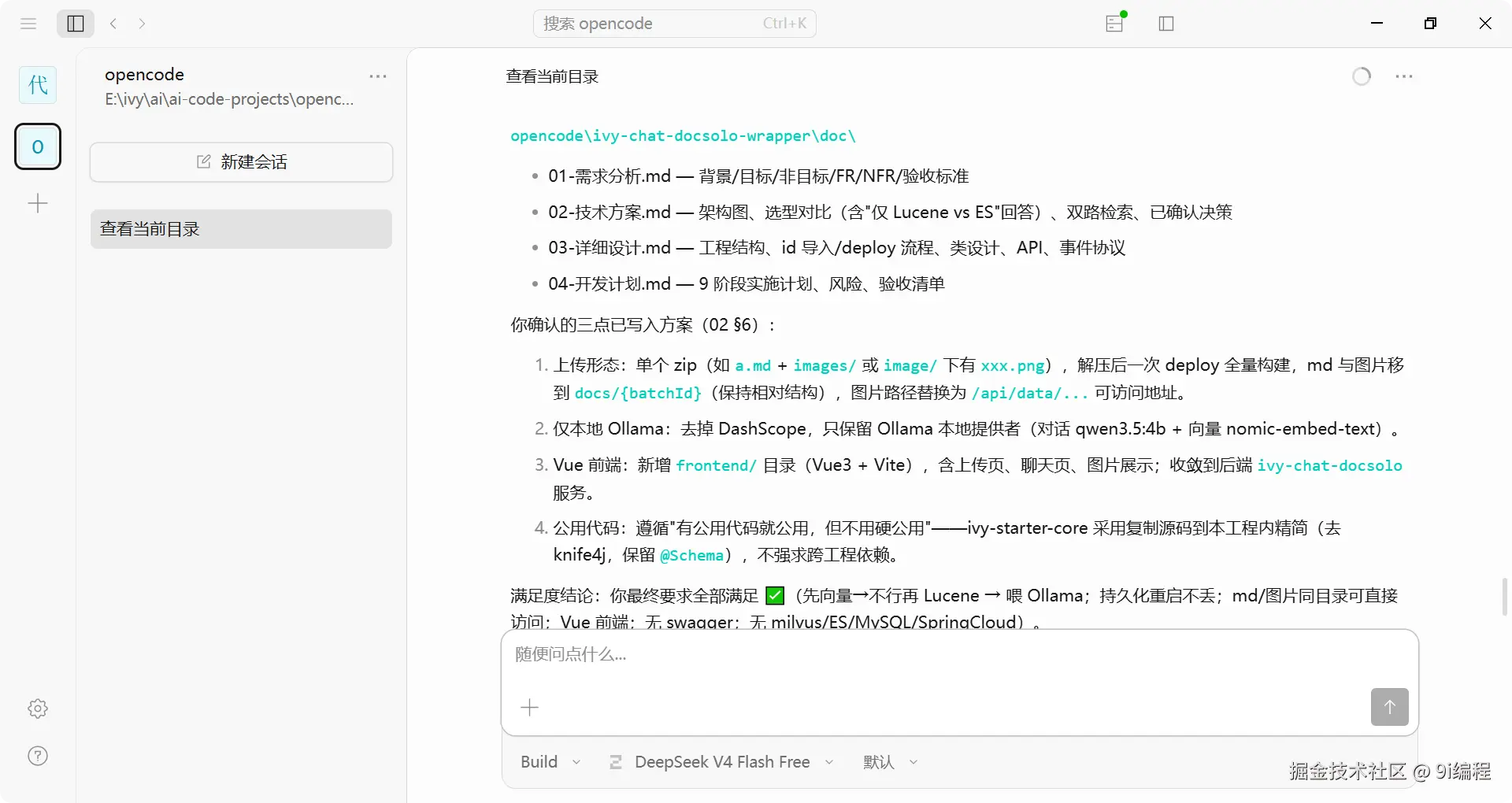This screenshot has height=803, width=1512.
Task: Open session options menu at top right
Action: (1404, 76)
